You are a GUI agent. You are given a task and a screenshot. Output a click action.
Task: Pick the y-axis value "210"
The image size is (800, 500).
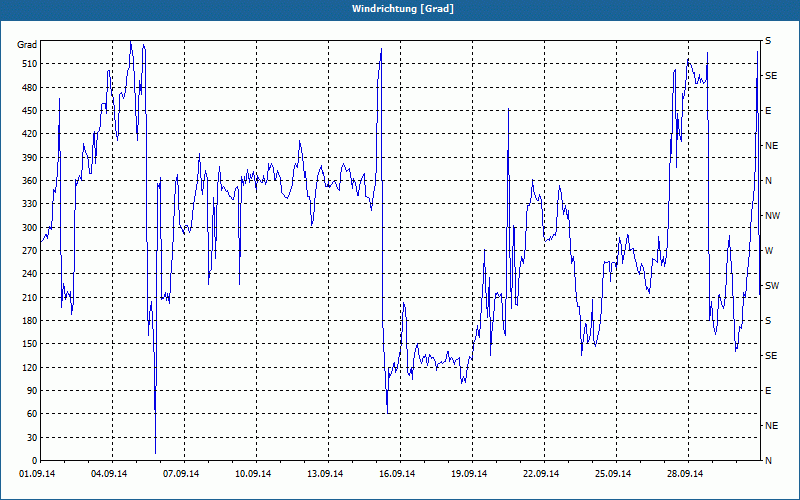[29, 297]
